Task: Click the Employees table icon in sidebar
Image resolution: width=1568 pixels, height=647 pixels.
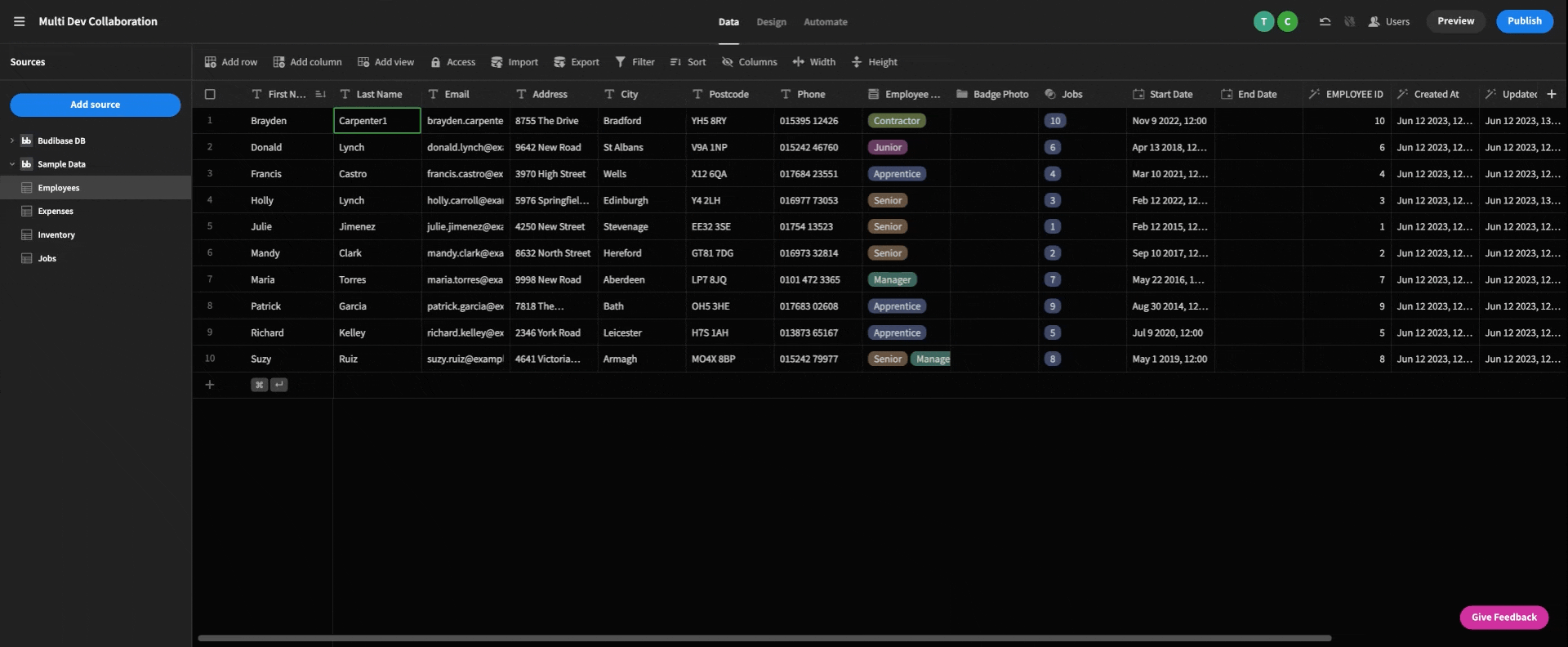Action: coord(27,188)
